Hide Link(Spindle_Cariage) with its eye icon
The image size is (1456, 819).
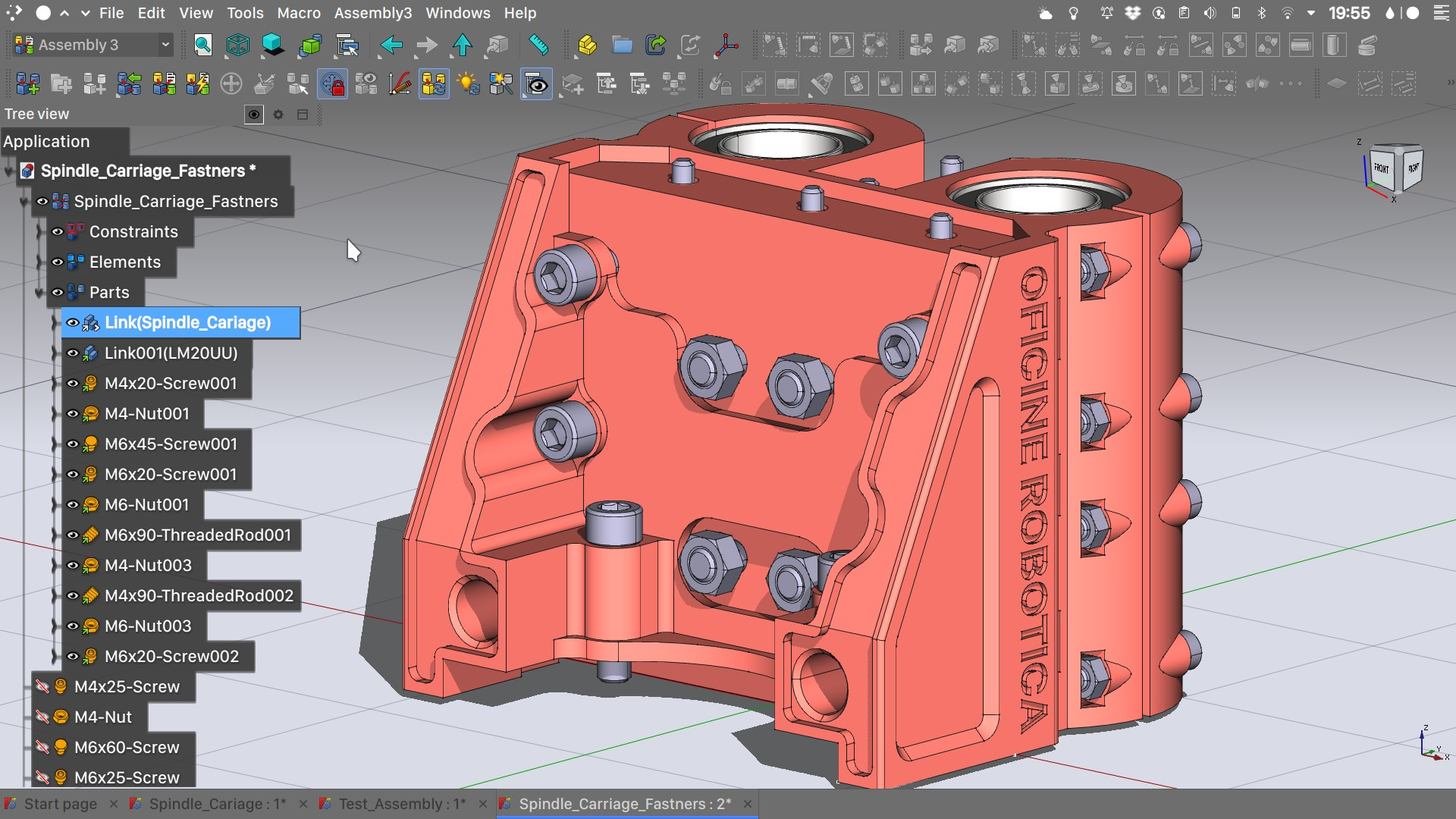tap(73, 323)
